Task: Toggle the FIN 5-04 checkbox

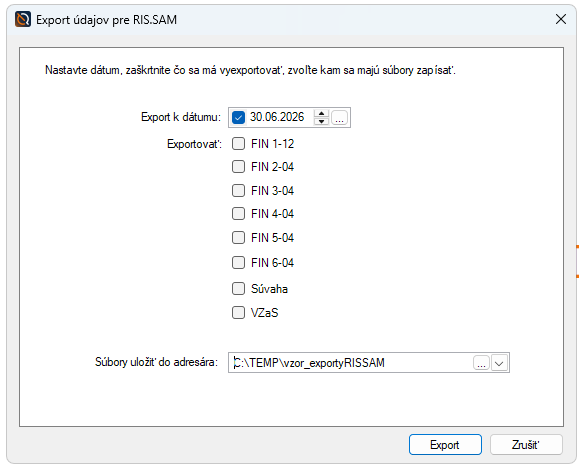Action: (238, 237)
